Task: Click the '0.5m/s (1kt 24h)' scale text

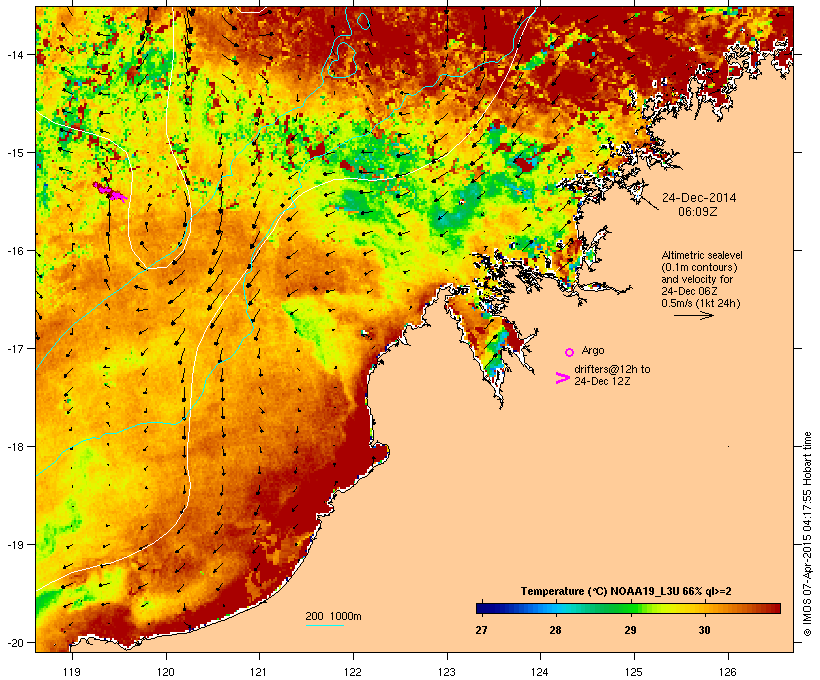Action: click(x=701, y=303)
